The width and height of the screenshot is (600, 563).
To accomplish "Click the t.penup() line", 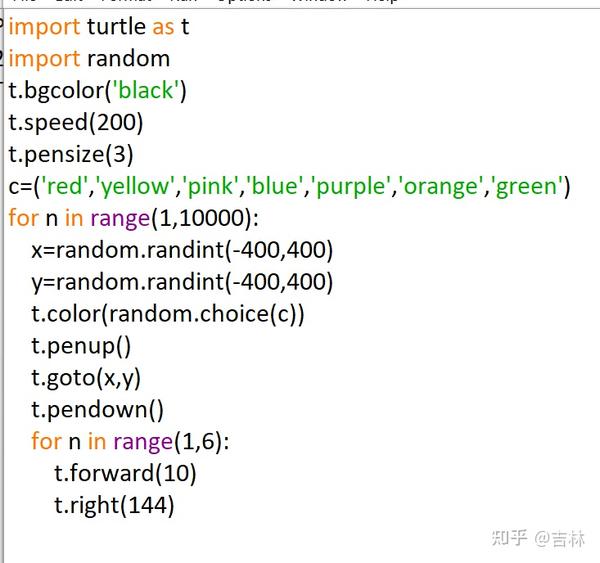I will [81, 347].
